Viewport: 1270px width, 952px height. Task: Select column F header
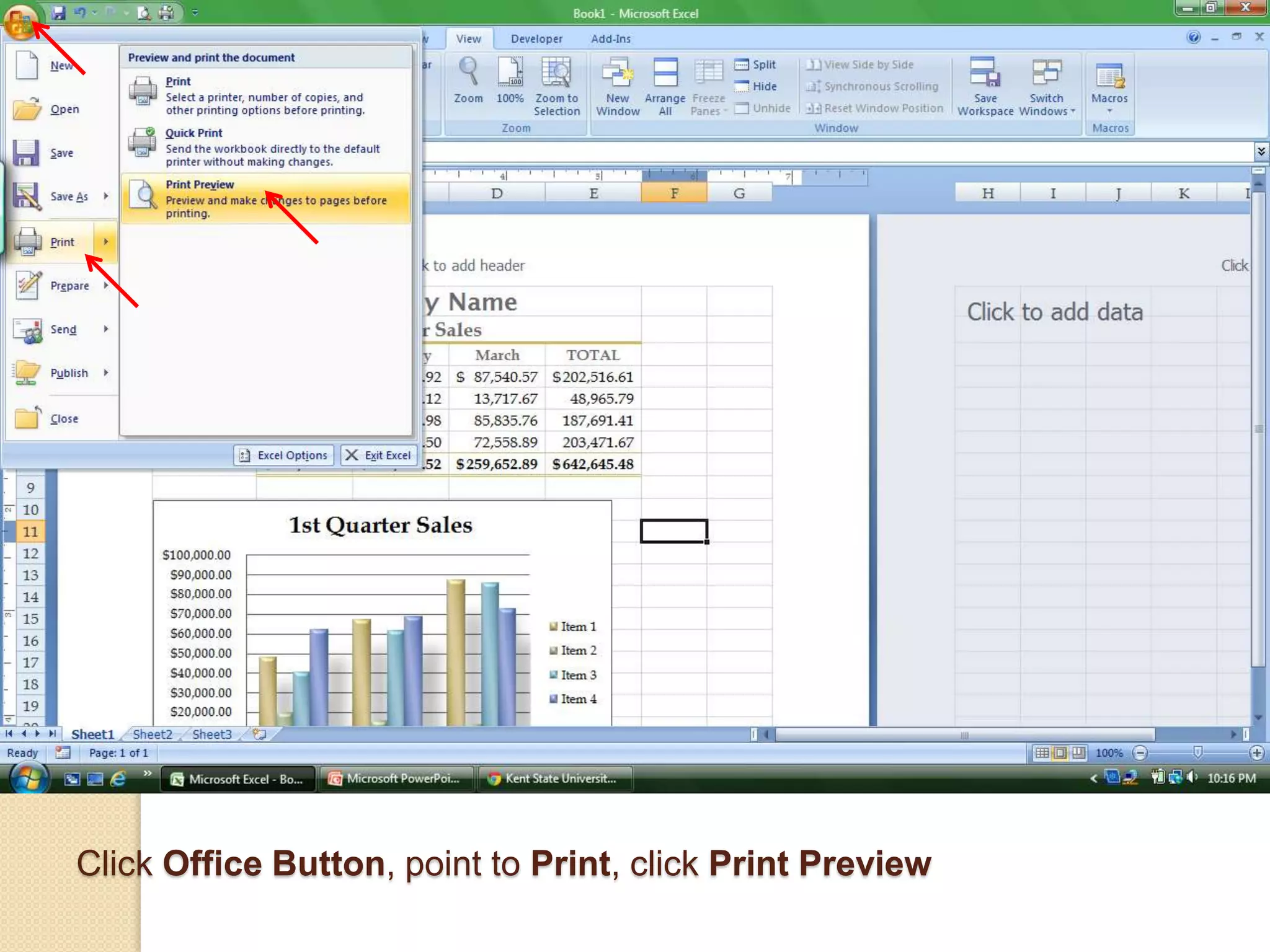[674, 193]
